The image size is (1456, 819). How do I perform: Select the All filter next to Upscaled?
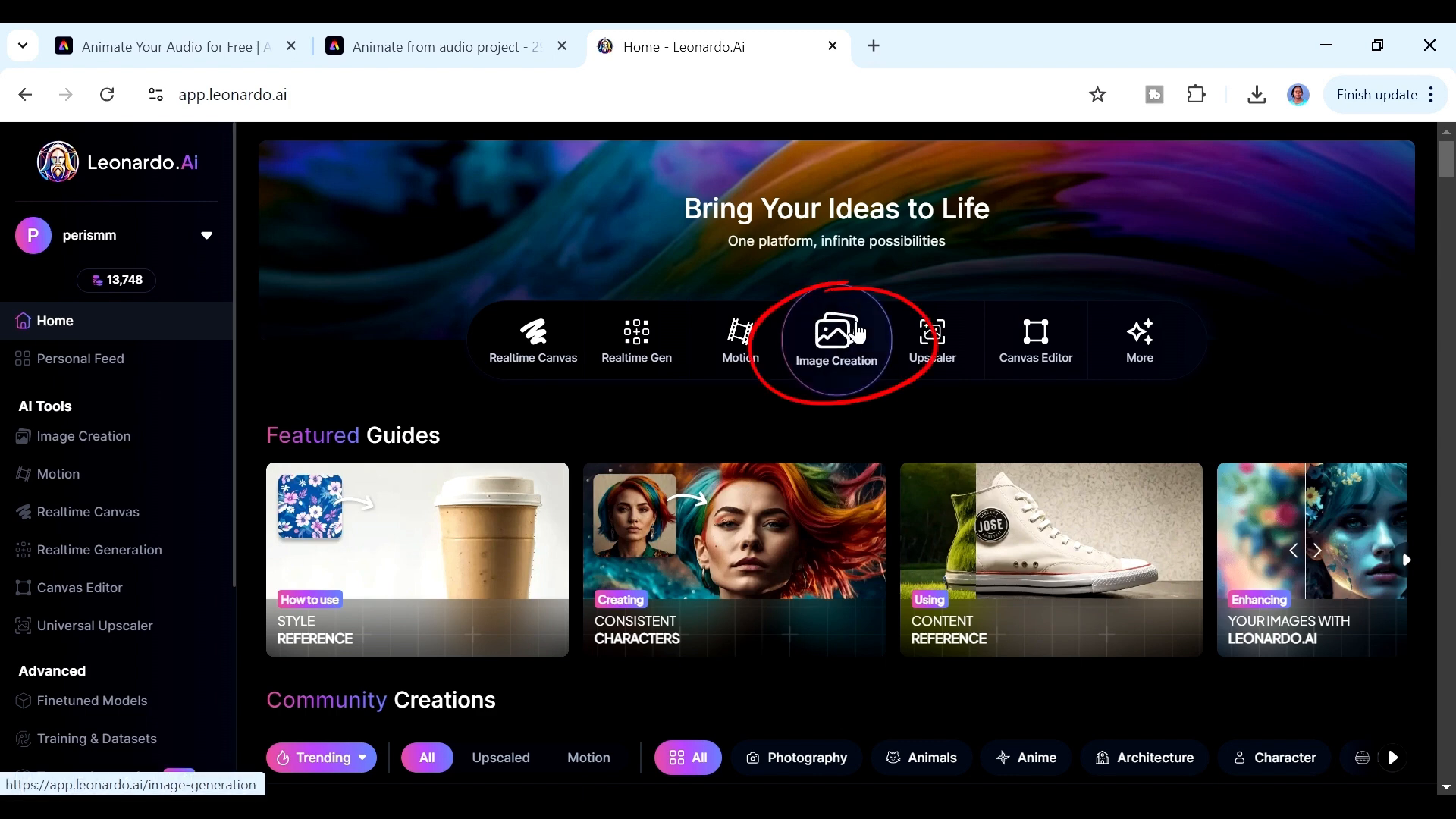427,758
